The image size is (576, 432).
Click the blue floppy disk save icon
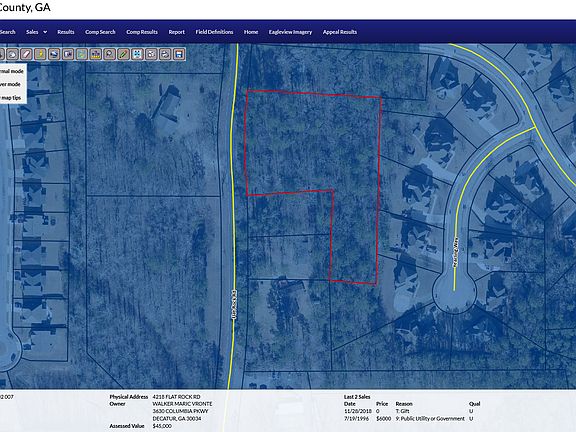click(179, 54)
